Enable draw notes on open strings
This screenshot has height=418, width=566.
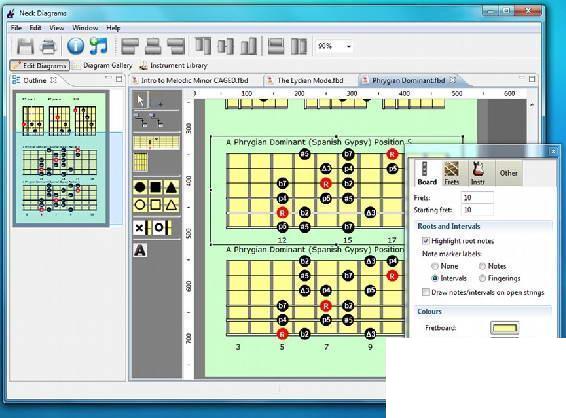pos(426,292)
